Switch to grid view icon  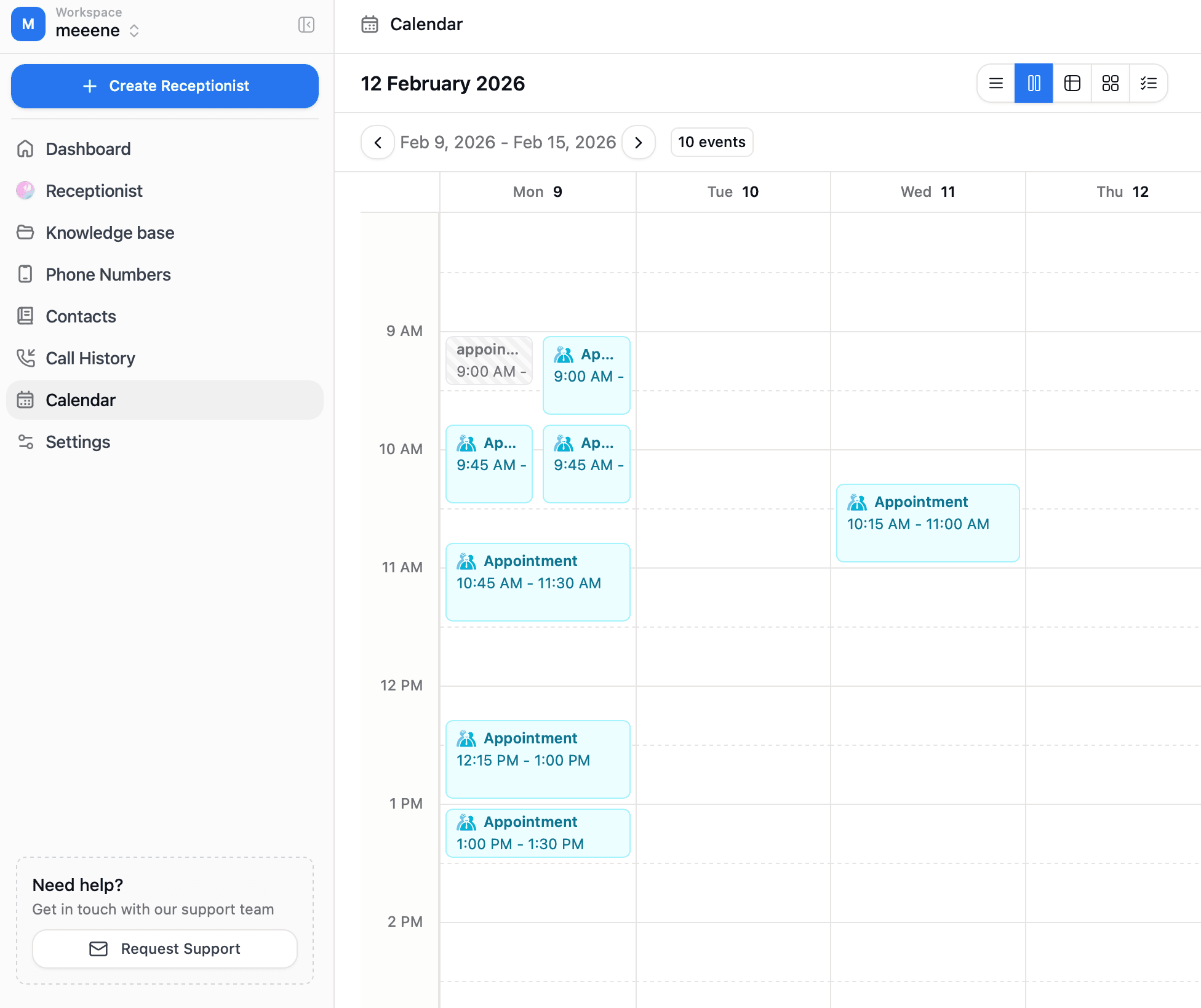coord(1110,83)
